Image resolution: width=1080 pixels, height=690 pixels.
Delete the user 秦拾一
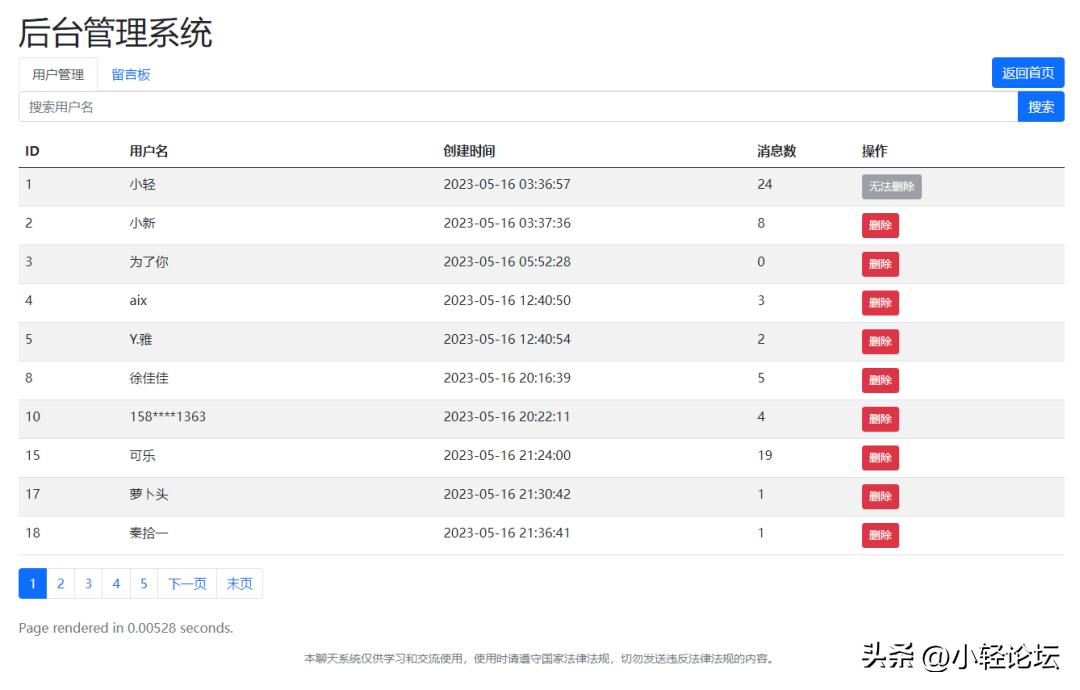pos(880,535)
